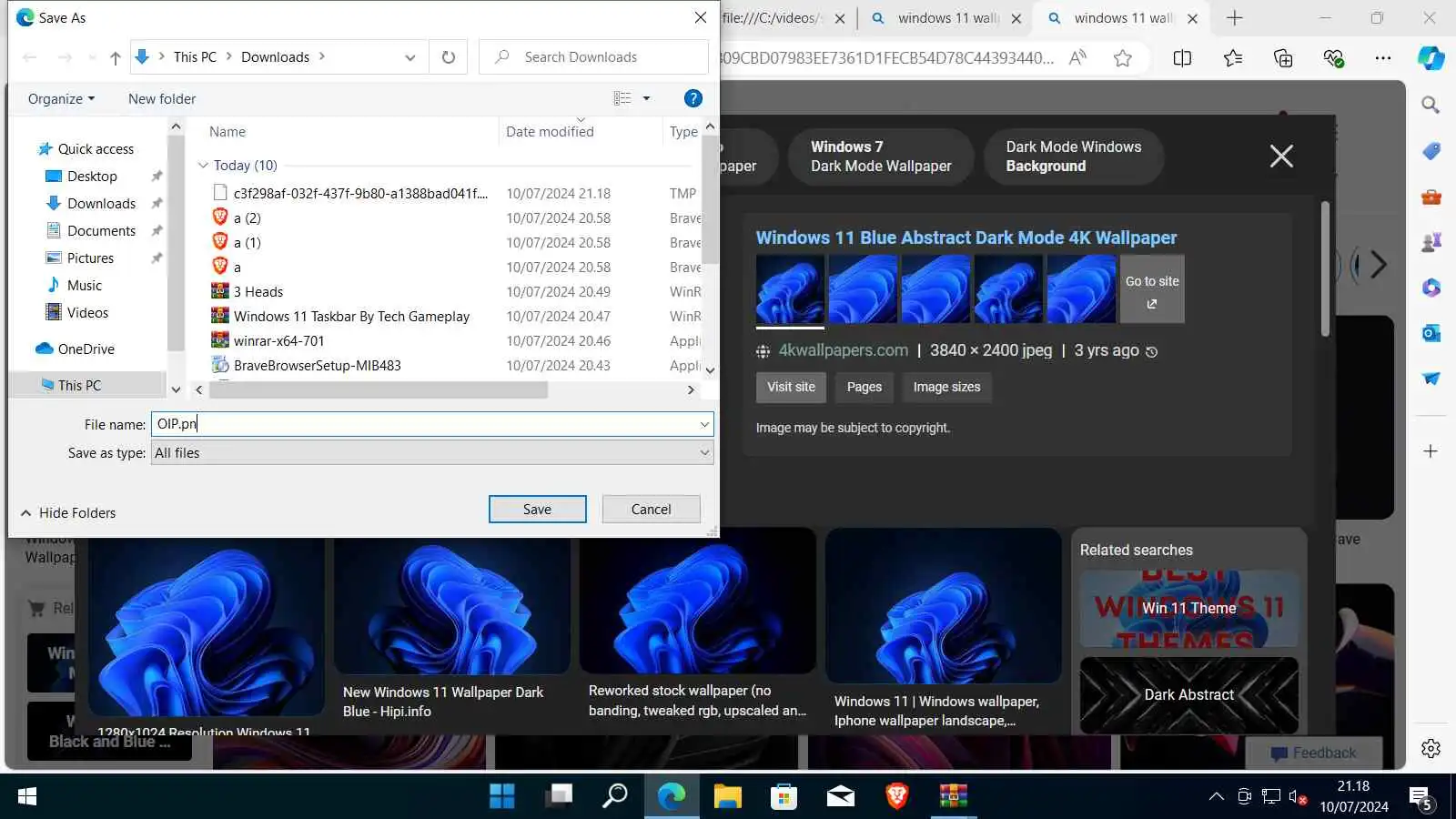Open the Edge sidebar search icon
Viewport: 1456px width, 819px height.
click(1431, 106)
